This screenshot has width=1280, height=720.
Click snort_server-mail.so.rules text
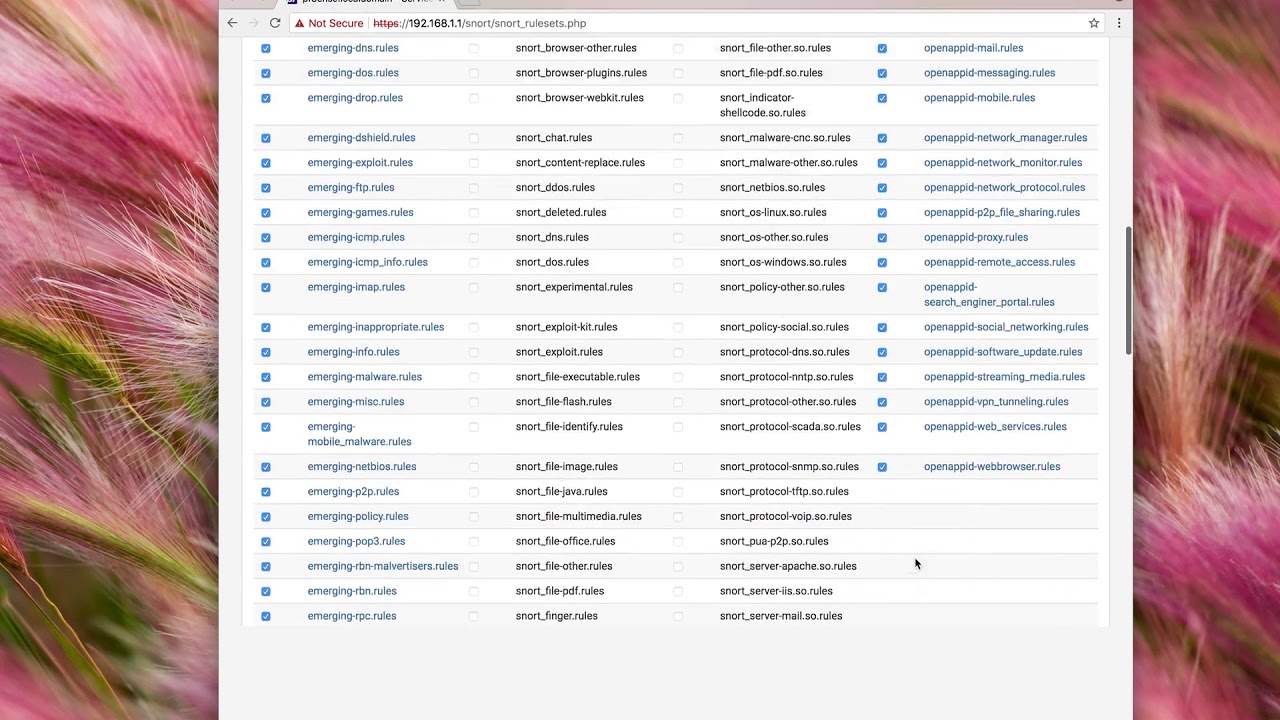pyautogui.click(x=781, y=616)
